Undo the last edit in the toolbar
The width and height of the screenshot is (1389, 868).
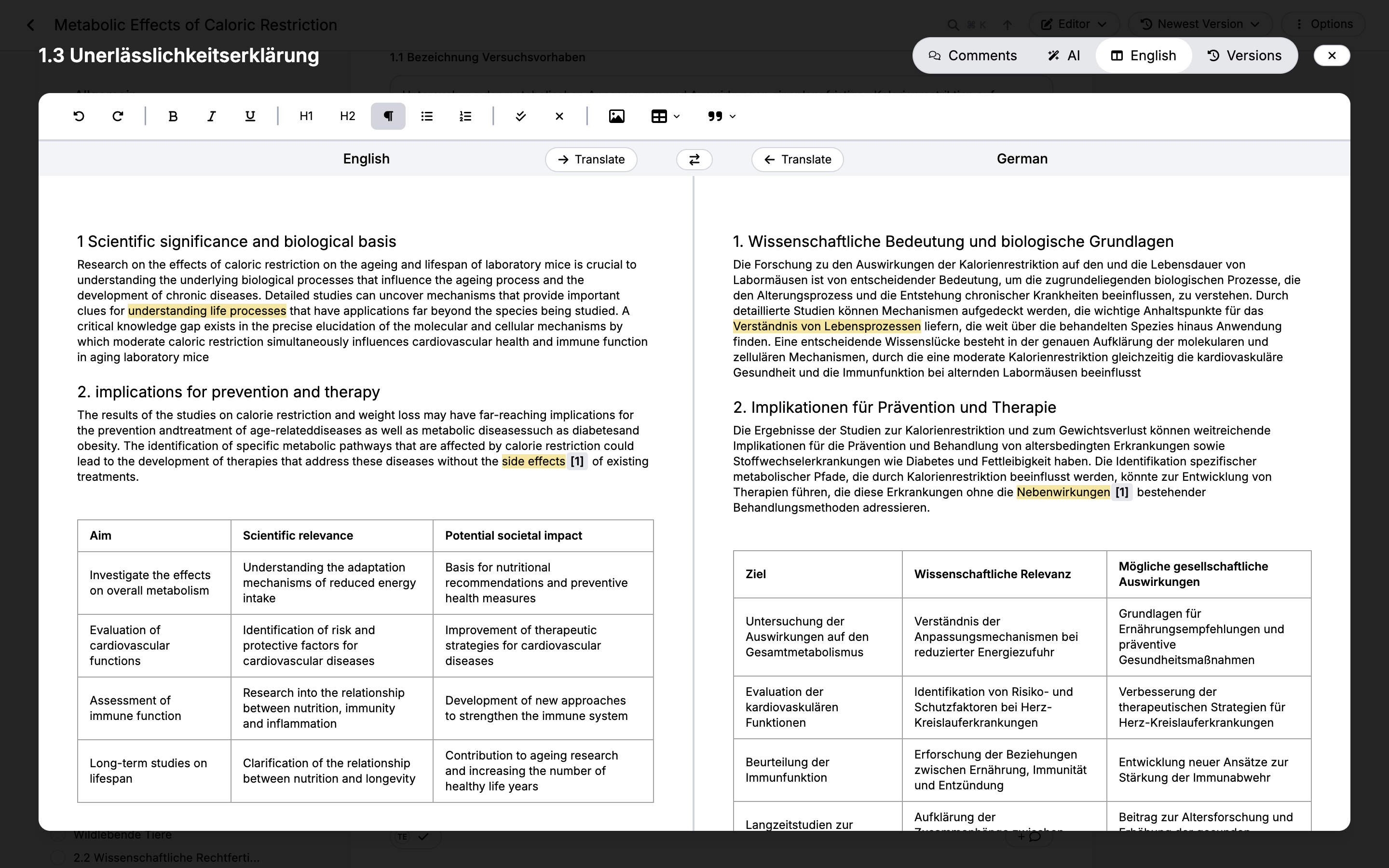pos(79,117)
